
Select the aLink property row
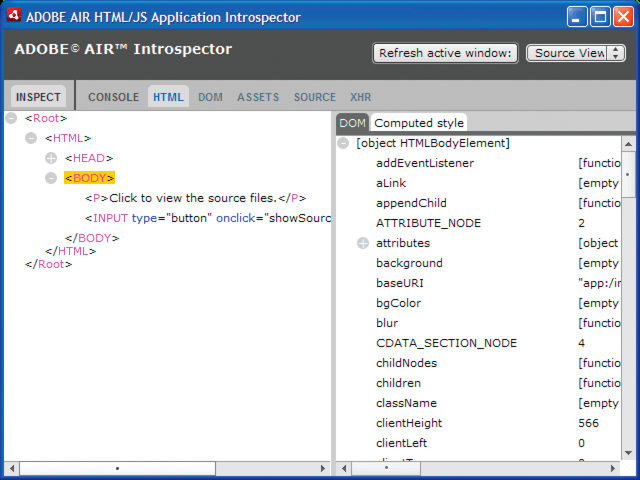tap(391, 183)
